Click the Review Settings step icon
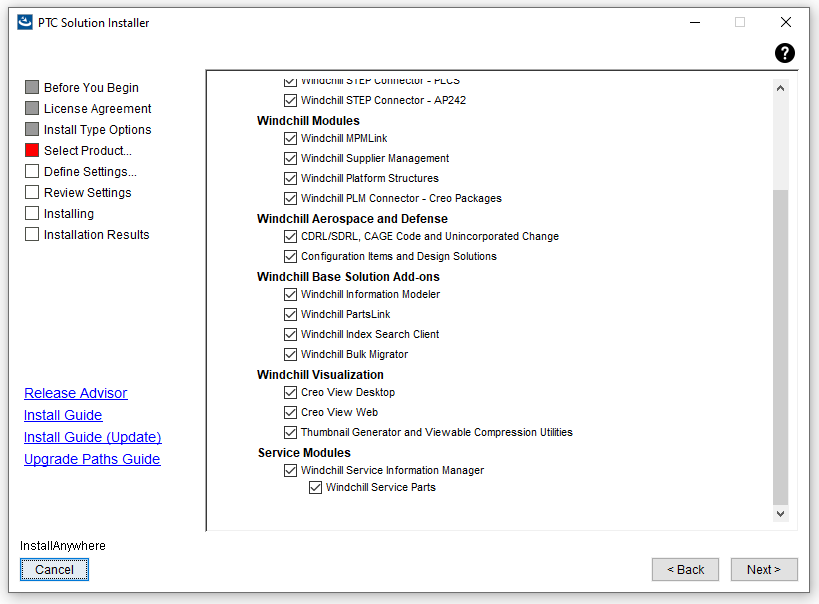 [x=32, y=192]
